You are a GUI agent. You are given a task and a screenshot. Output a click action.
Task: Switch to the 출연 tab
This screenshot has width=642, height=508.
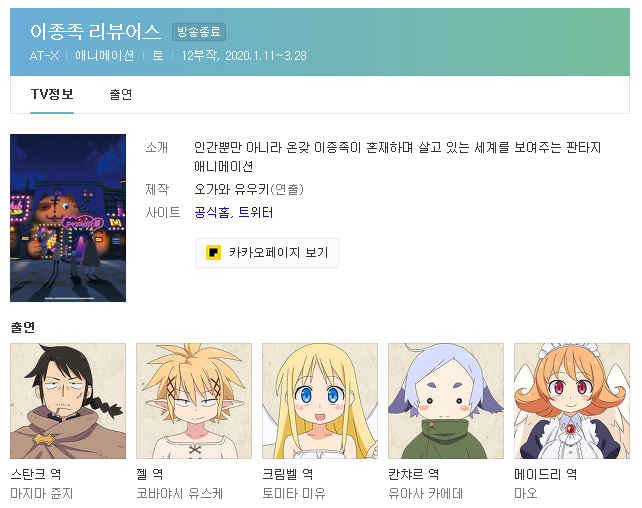(x=121, y=95)
